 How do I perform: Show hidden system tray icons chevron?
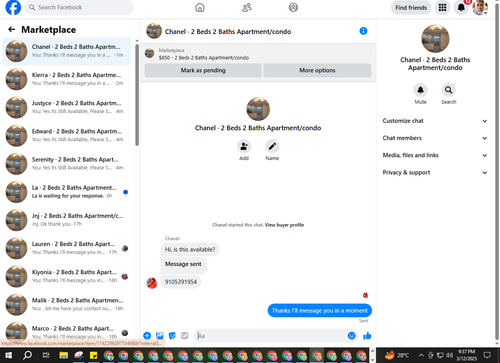click(421, 355)
